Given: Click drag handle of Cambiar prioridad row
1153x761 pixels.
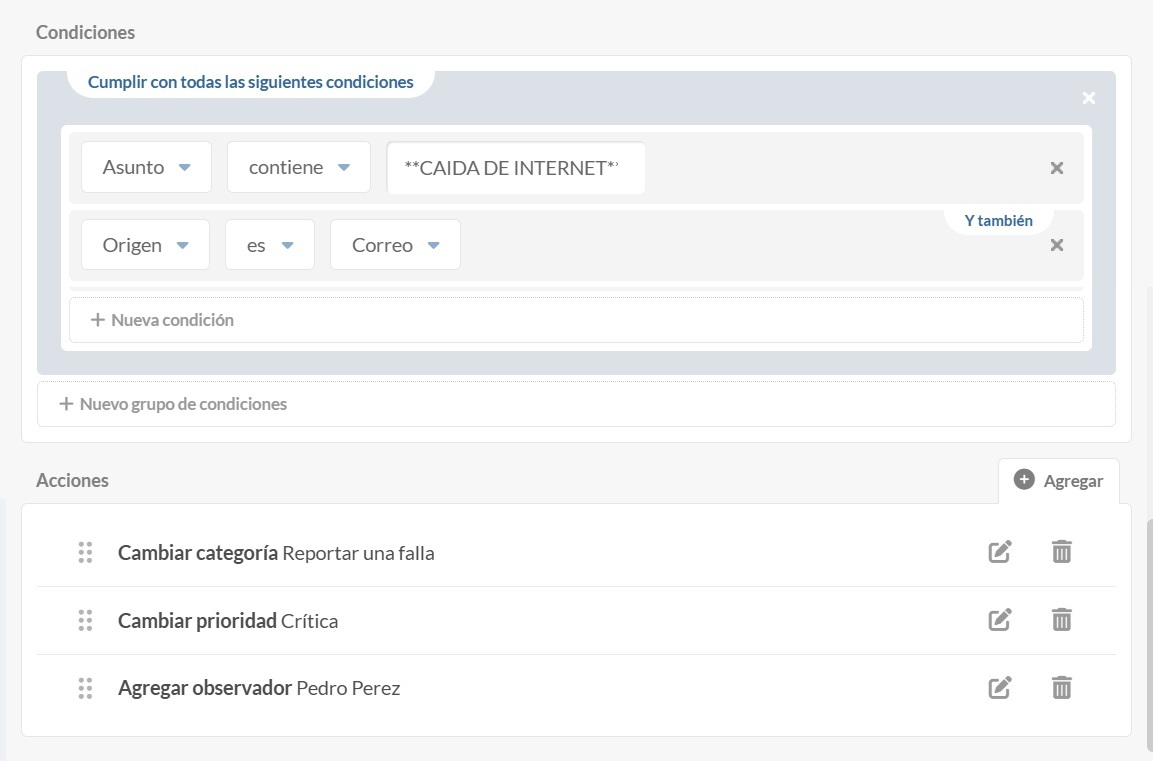Looking at the screenshot, I should 85,620.
